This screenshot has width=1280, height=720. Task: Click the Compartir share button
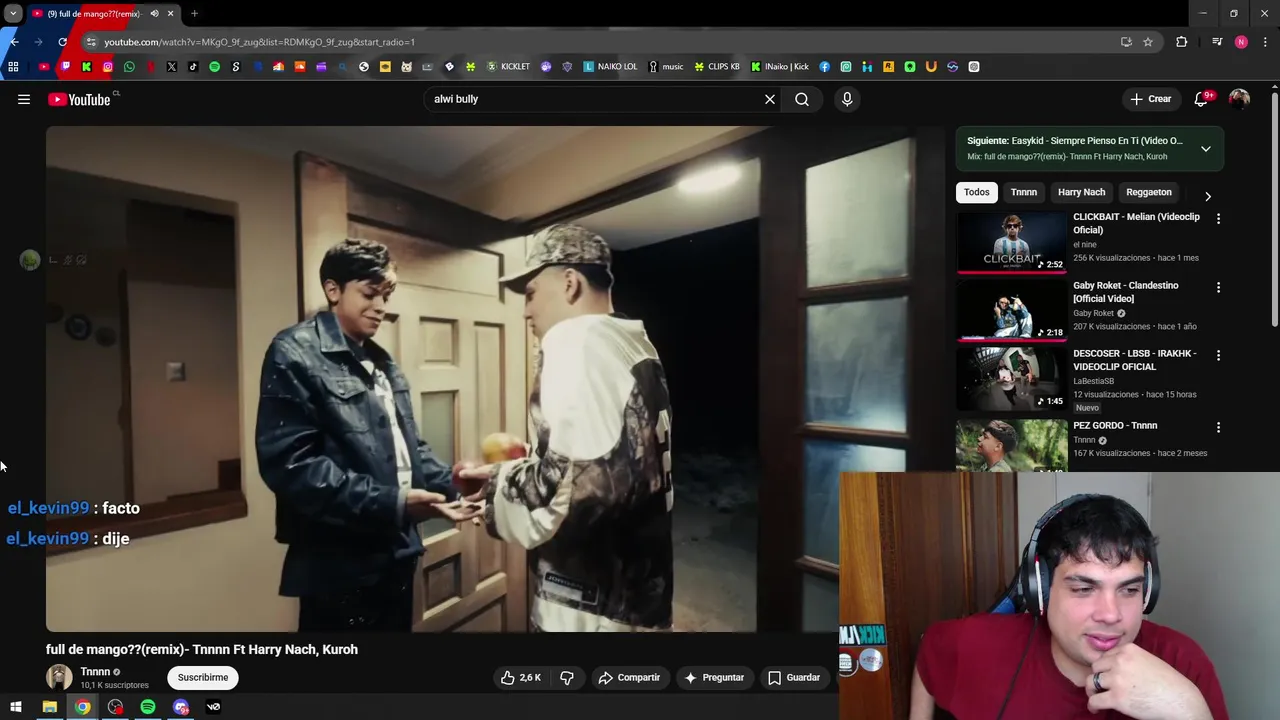[629, 677]
